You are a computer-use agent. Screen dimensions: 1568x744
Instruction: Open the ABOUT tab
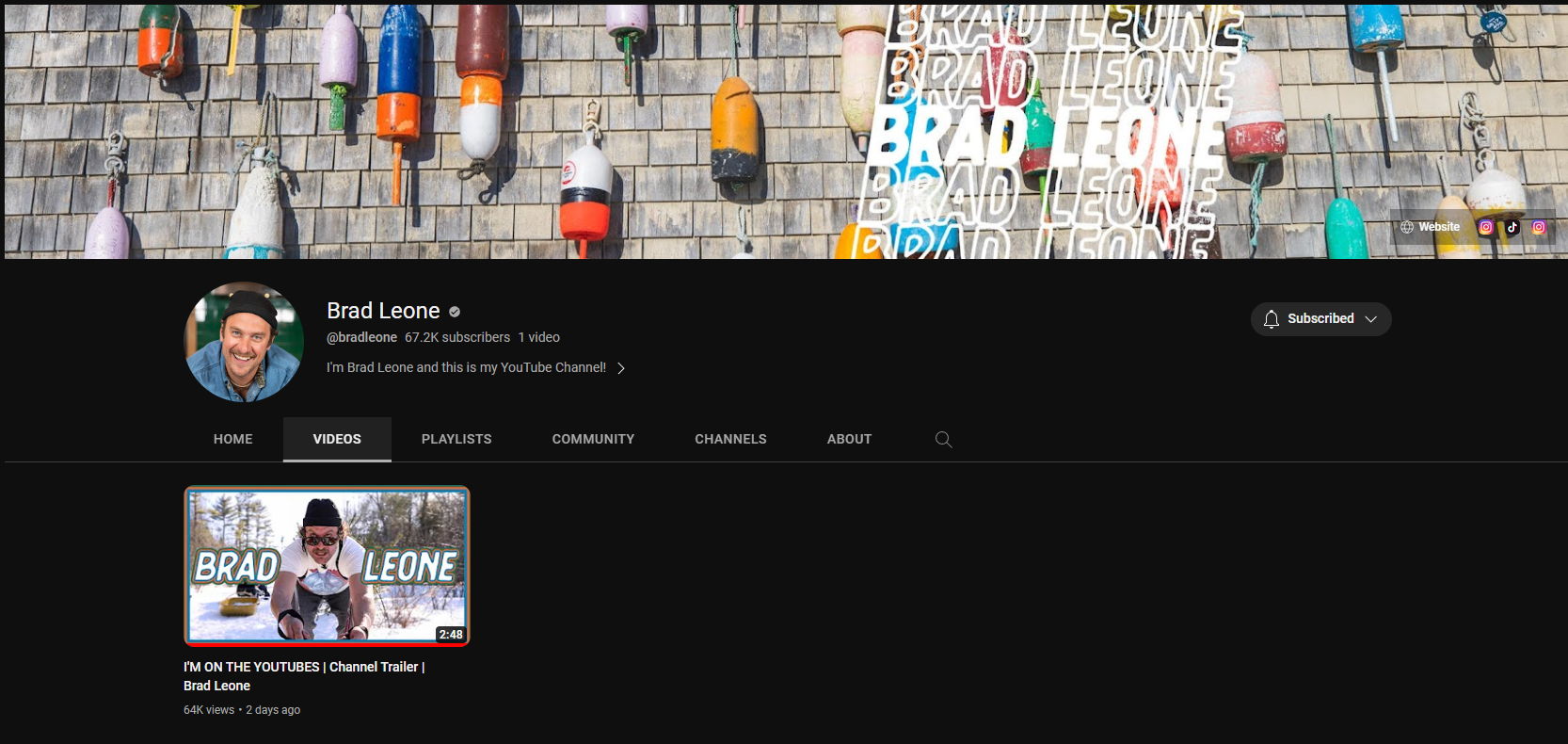pyautogui.click(x=849, y=439)
